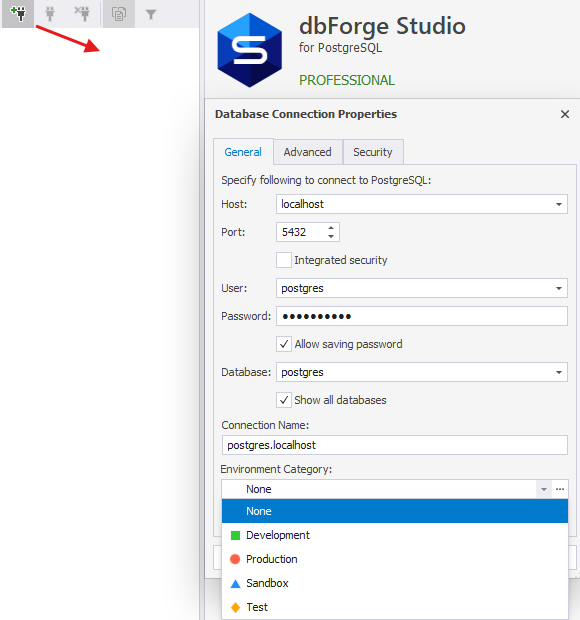Enable the Integrated security checkbox
The width and height of the screenshot is (580, 620).
[284, 260]
